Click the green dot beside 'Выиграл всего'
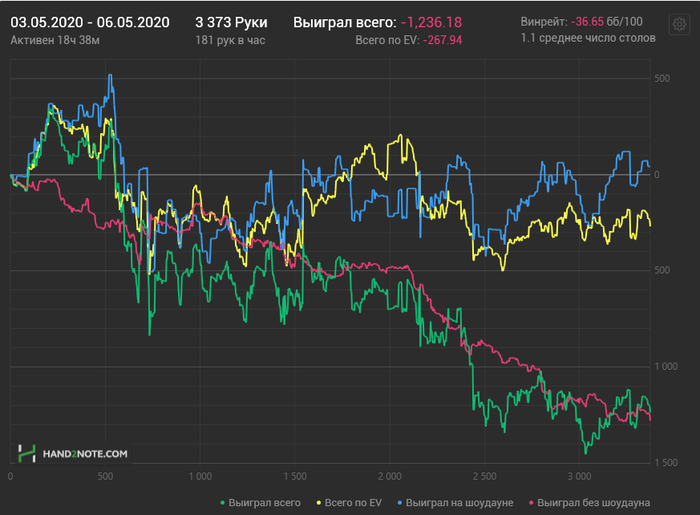 coord(222,503)
